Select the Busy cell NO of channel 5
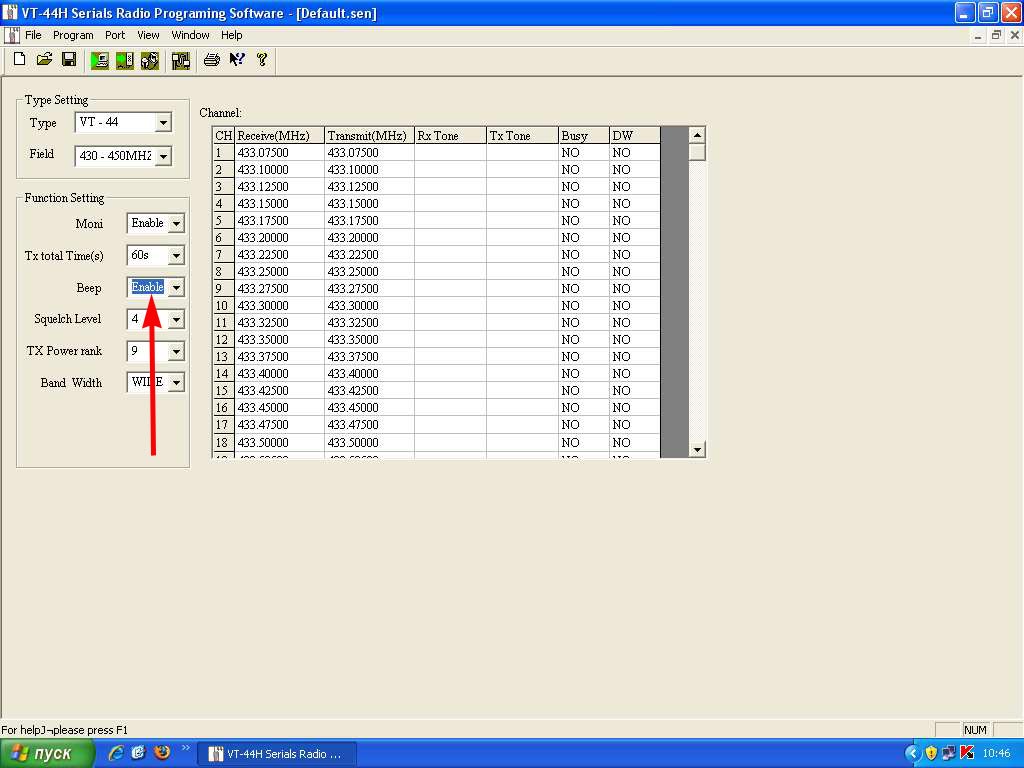This screenshot has height=768, width=1024. click(584, 221)
